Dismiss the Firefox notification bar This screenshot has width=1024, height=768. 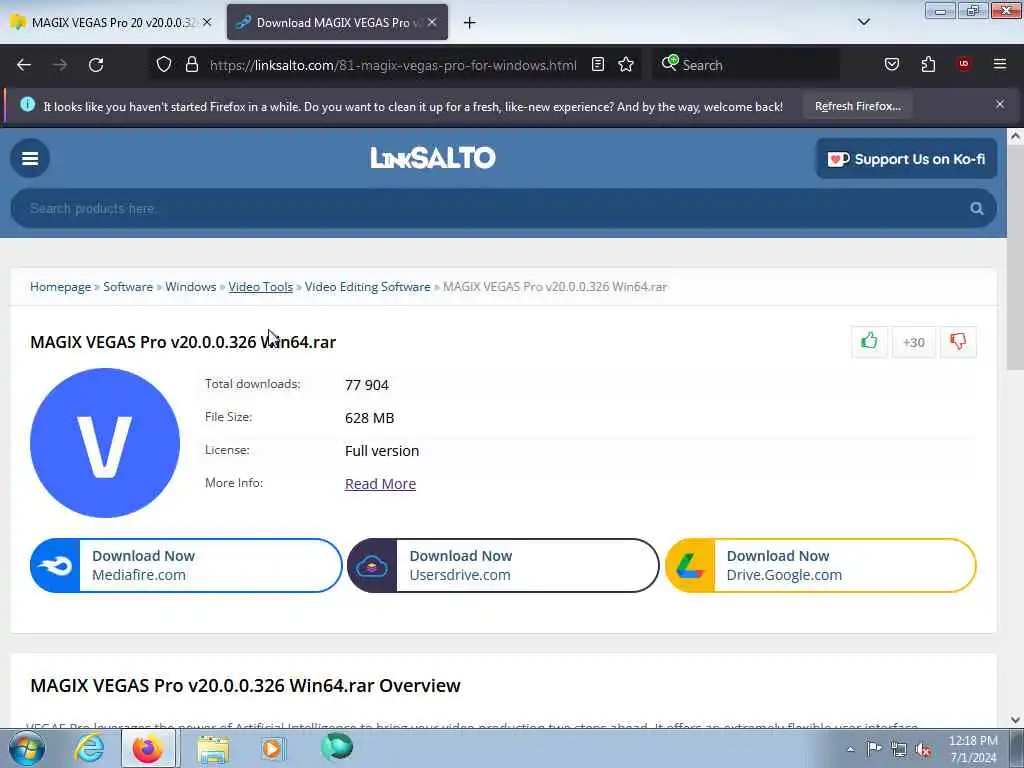pos(1000,104)
